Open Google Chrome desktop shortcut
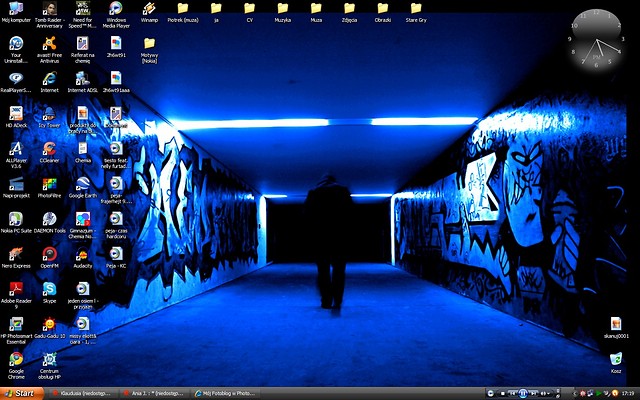The width and height of the screenshot is (640, 400). 16,366
